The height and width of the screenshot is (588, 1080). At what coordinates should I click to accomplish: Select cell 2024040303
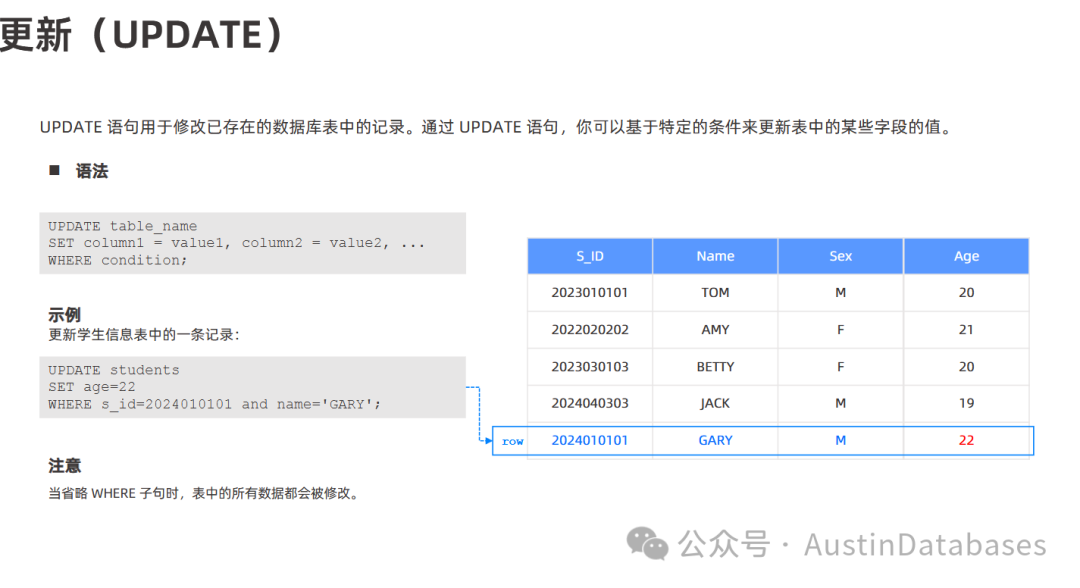pyautogui.click(x=590, y=403)
